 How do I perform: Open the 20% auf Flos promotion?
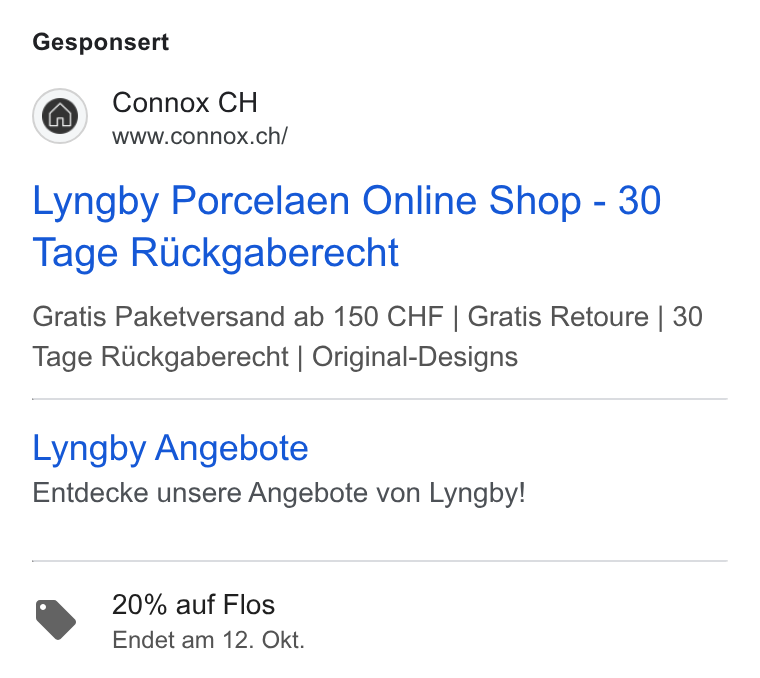click(x=193, y=605)
